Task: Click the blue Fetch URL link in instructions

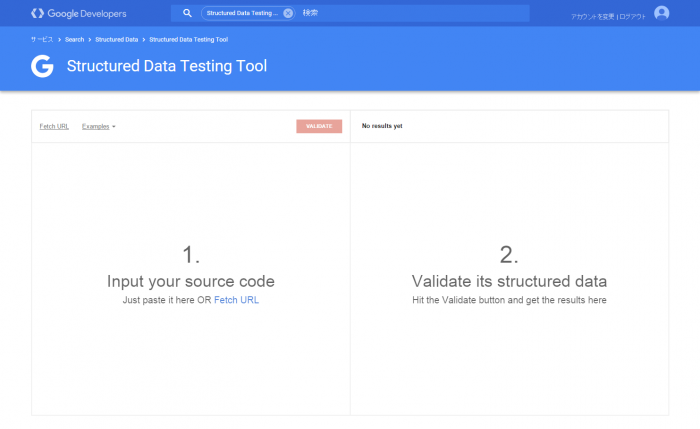Action: click(x=237, y=300)
